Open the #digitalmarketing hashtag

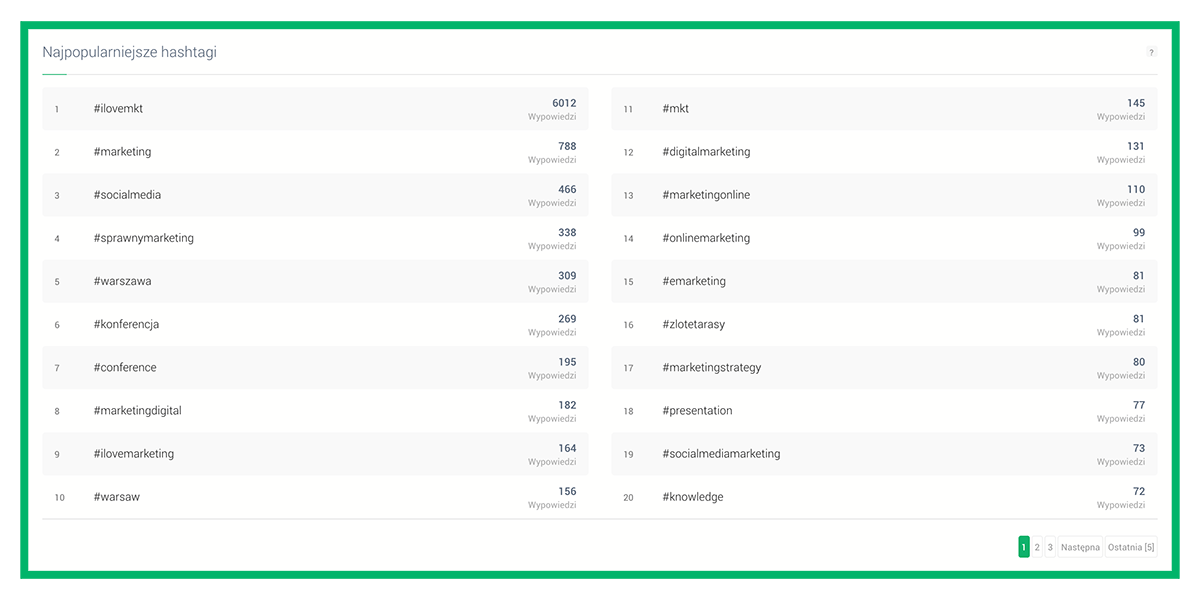pos(706,152)
